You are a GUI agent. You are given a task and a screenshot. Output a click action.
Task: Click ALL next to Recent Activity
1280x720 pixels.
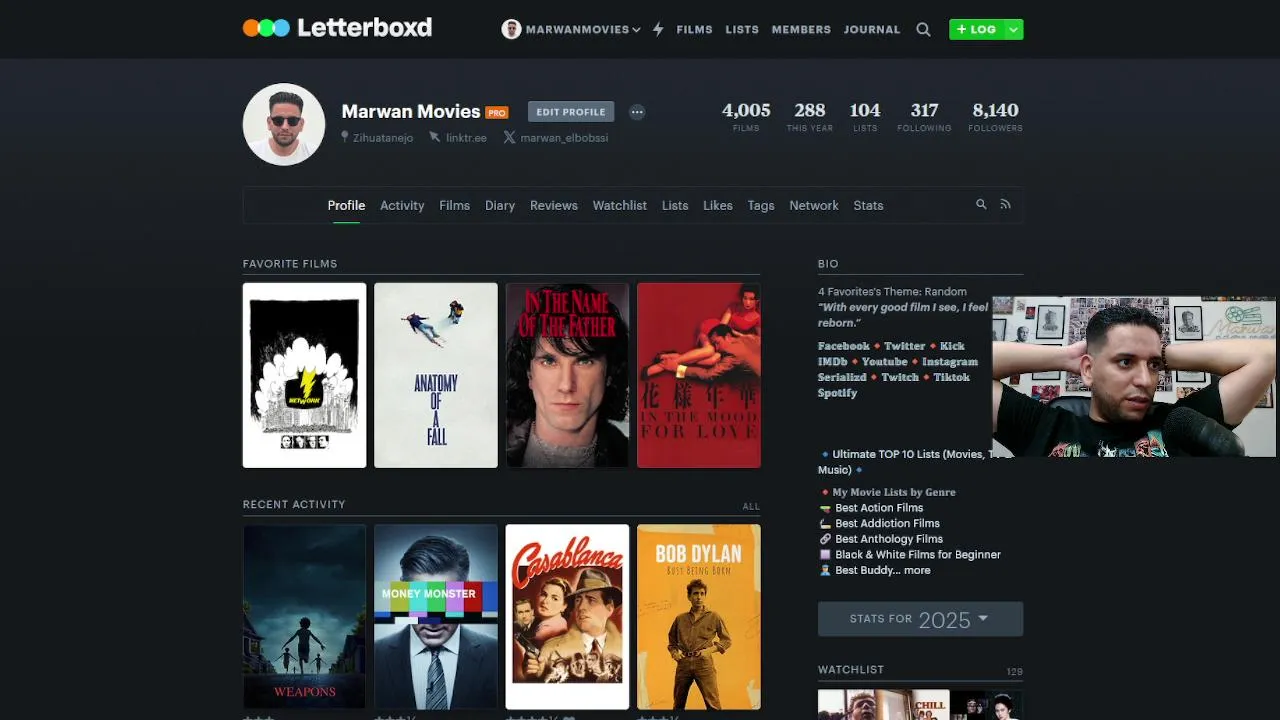point(751,506)
